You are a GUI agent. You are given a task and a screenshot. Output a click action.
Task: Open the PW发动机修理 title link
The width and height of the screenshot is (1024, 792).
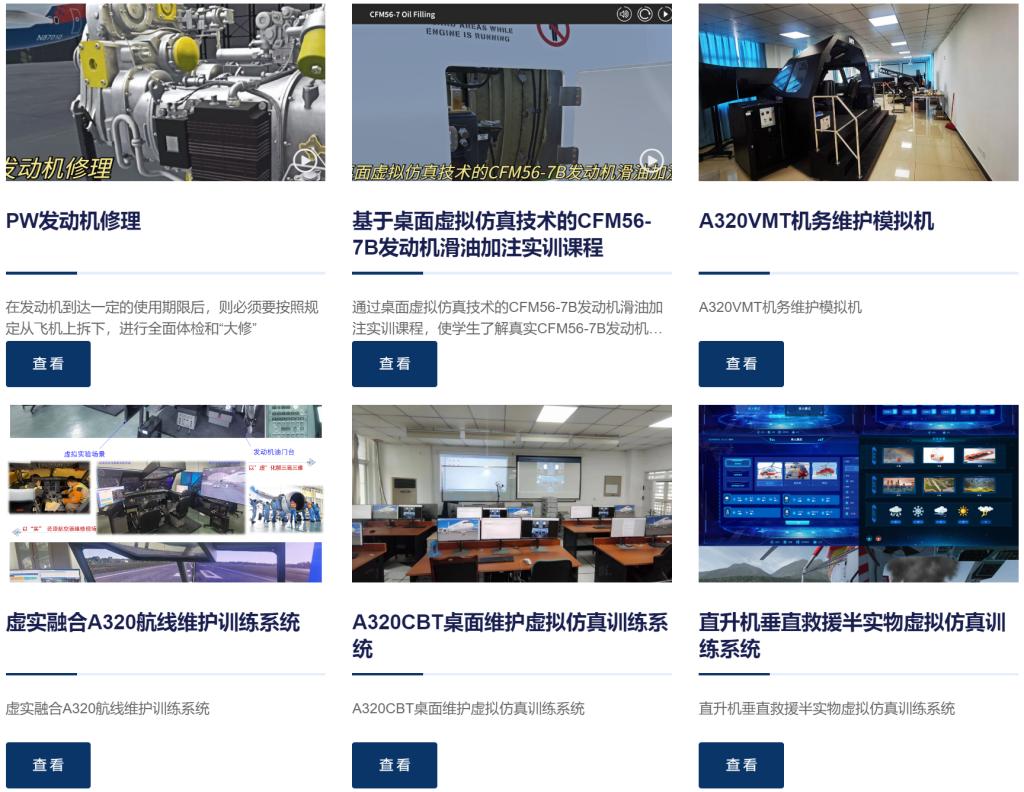73,221
